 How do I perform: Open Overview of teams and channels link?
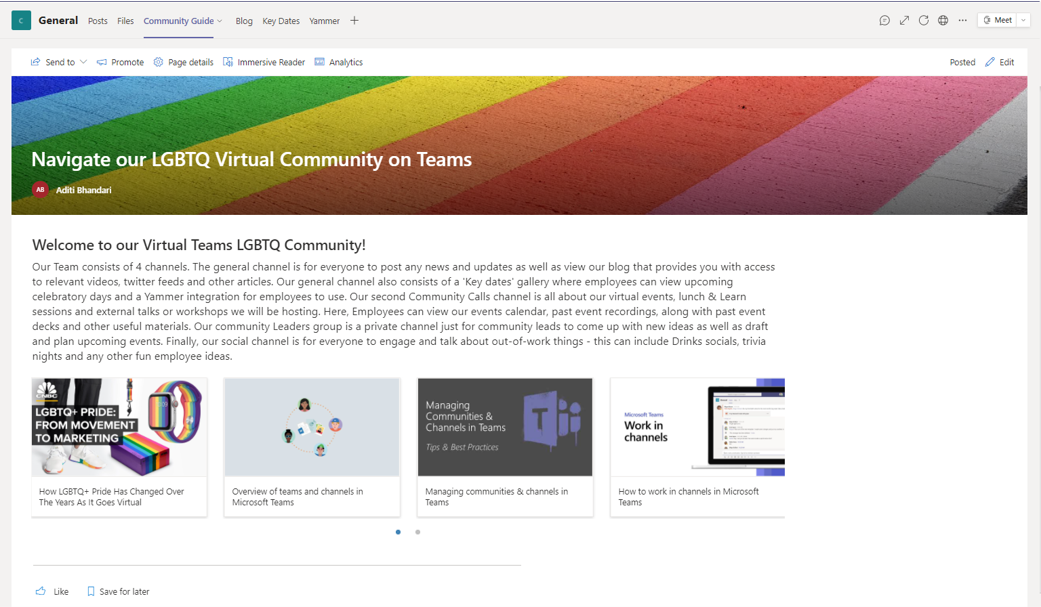click(297, 497)
